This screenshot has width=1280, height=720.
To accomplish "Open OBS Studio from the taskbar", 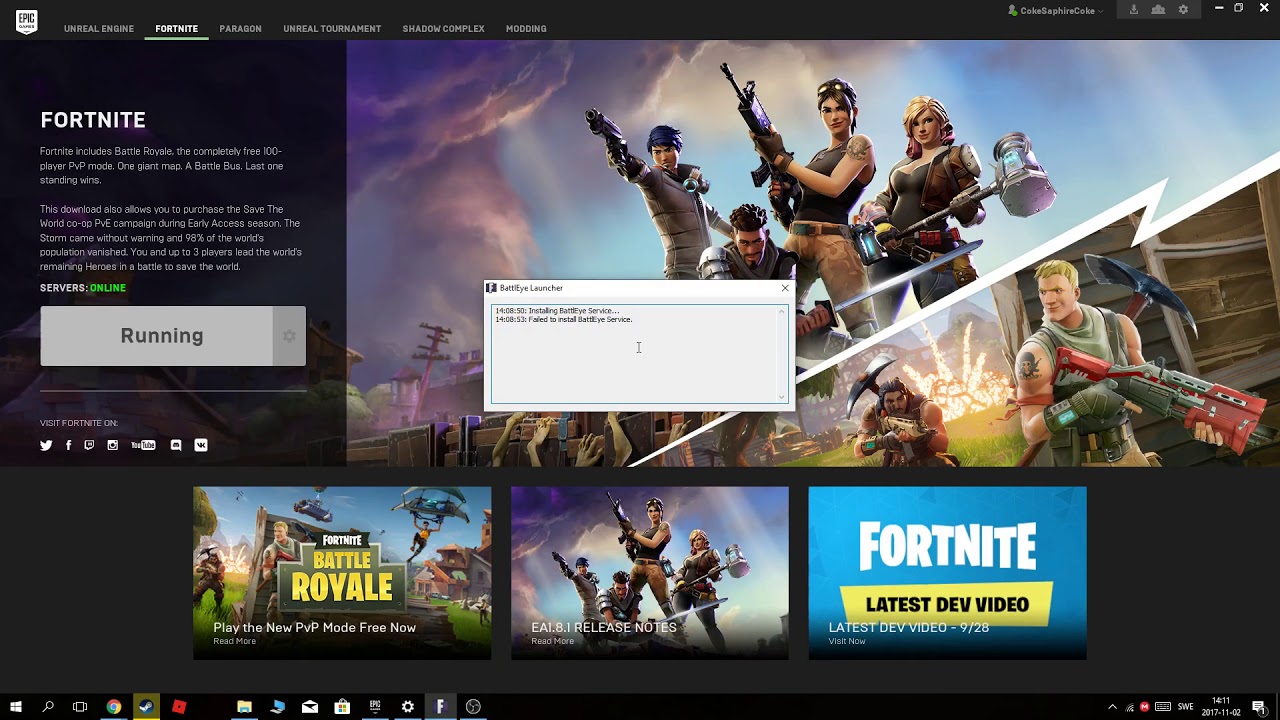I will tap(473, 707).
